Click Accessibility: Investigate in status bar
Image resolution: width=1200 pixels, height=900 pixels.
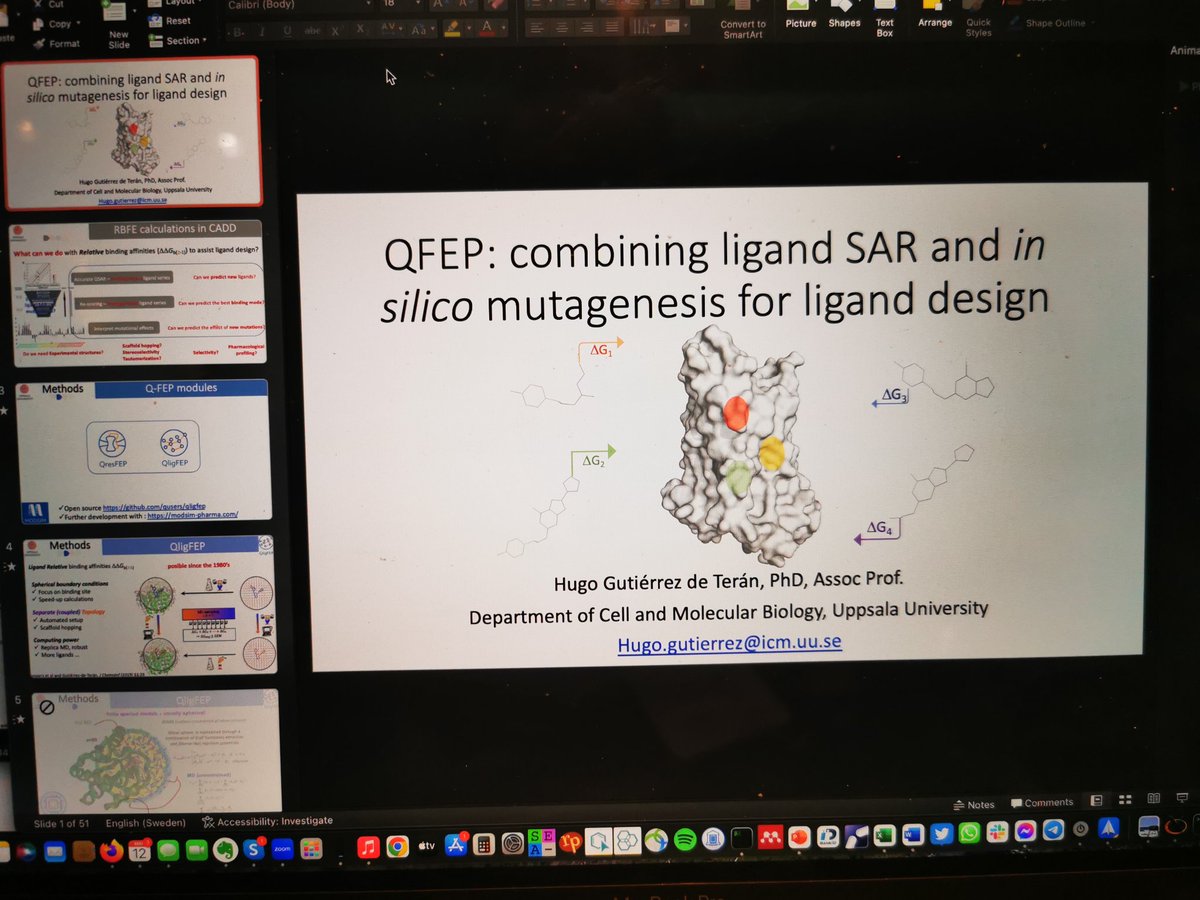(x=268, y=820)
